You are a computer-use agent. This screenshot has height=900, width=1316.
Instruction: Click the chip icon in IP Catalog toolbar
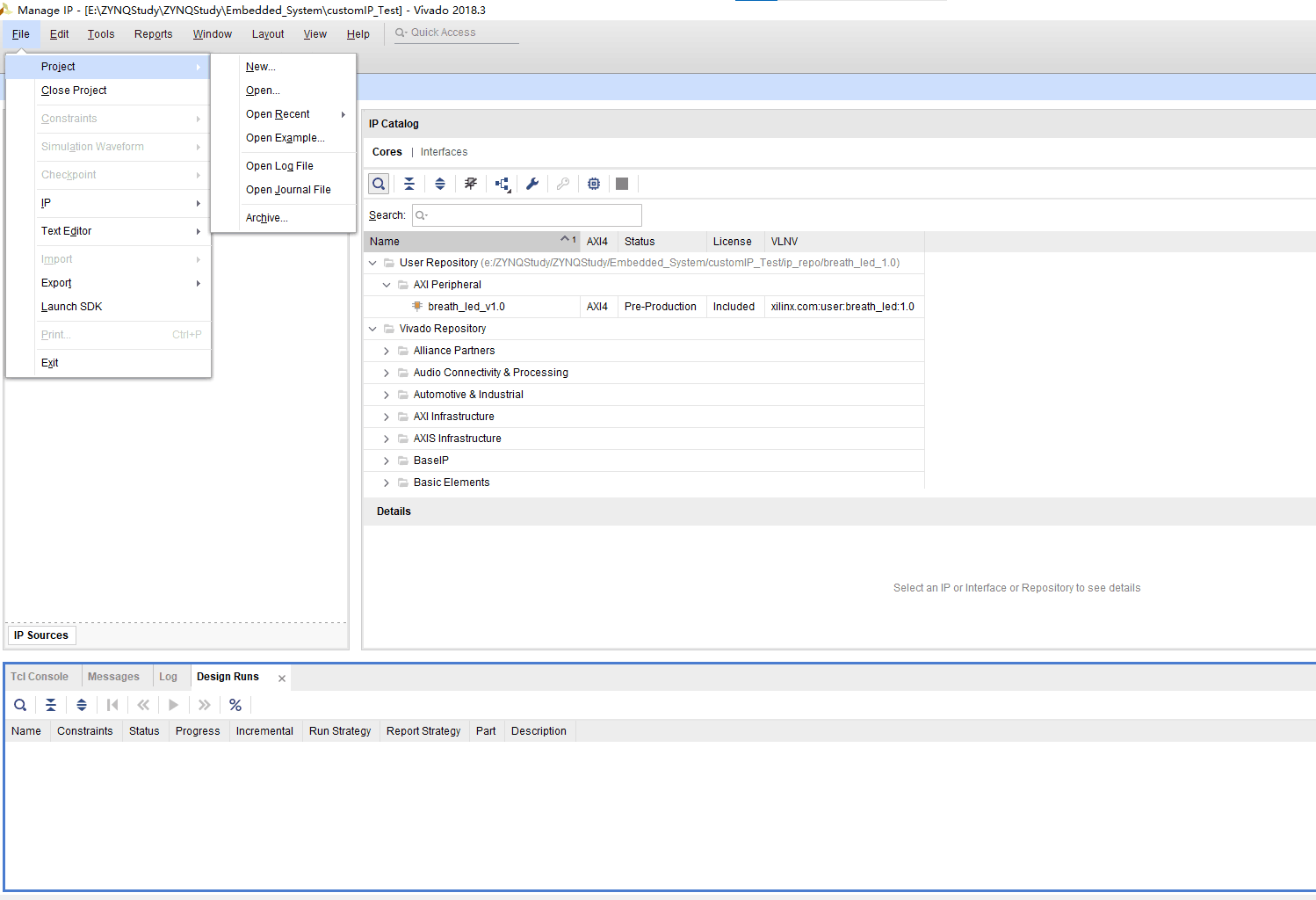point(594,184)
